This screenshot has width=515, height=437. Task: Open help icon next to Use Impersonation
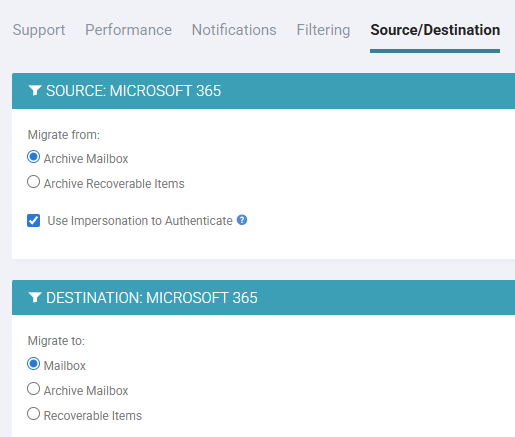coord(242,220)
